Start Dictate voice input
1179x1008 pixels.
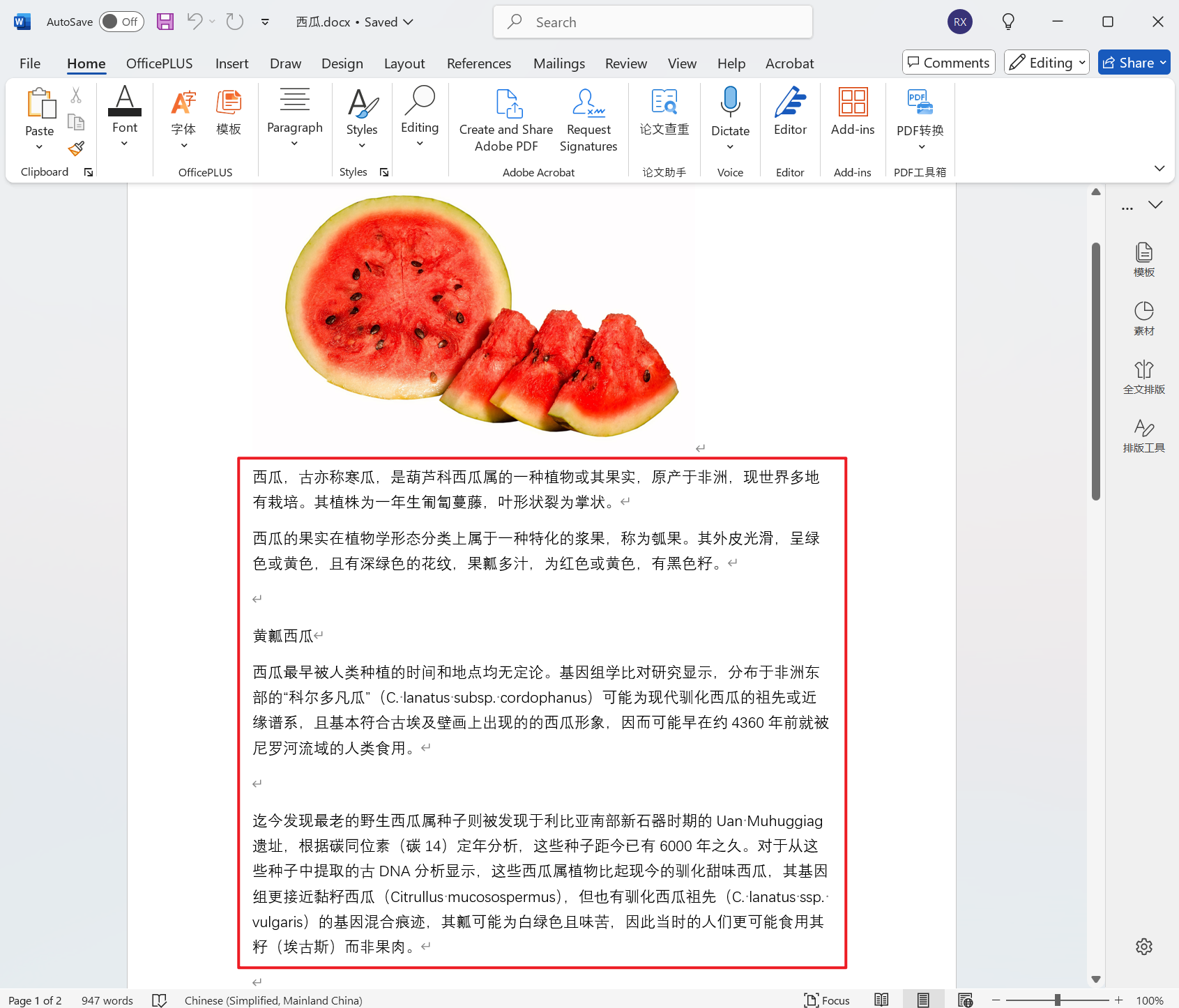coord(730,112)
